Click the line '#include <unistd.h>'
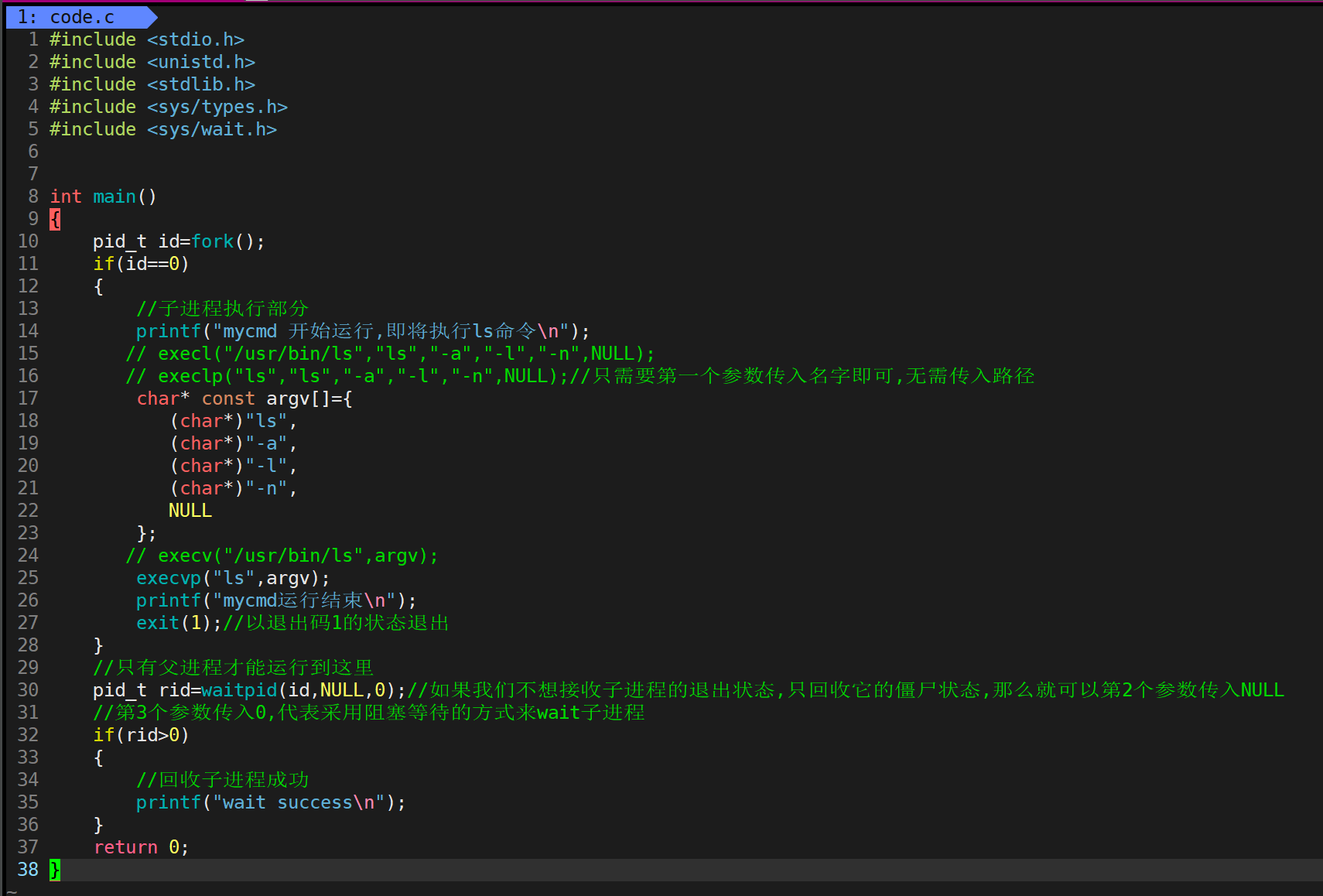Image resolution: width=1323 pixels, height=896 pixels. [x=152, y=62]
